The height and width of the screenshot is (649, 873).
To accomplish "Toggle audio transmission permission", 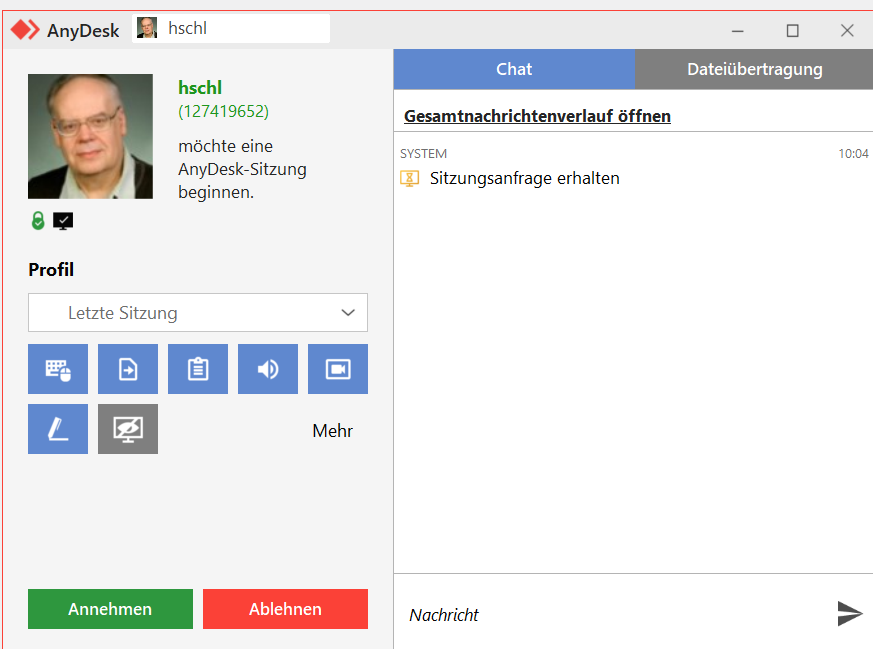I will coord(268,369).
